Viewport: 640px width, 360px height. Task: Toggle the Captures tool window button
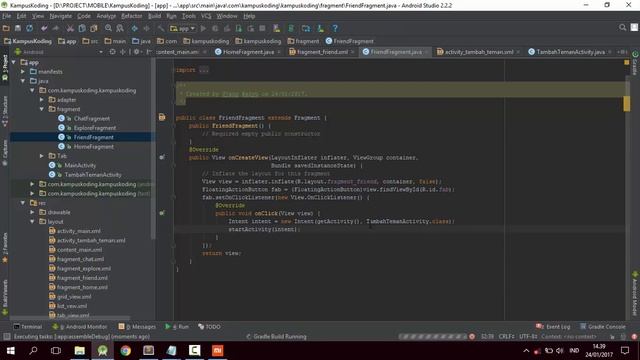[x=5, y=153]
